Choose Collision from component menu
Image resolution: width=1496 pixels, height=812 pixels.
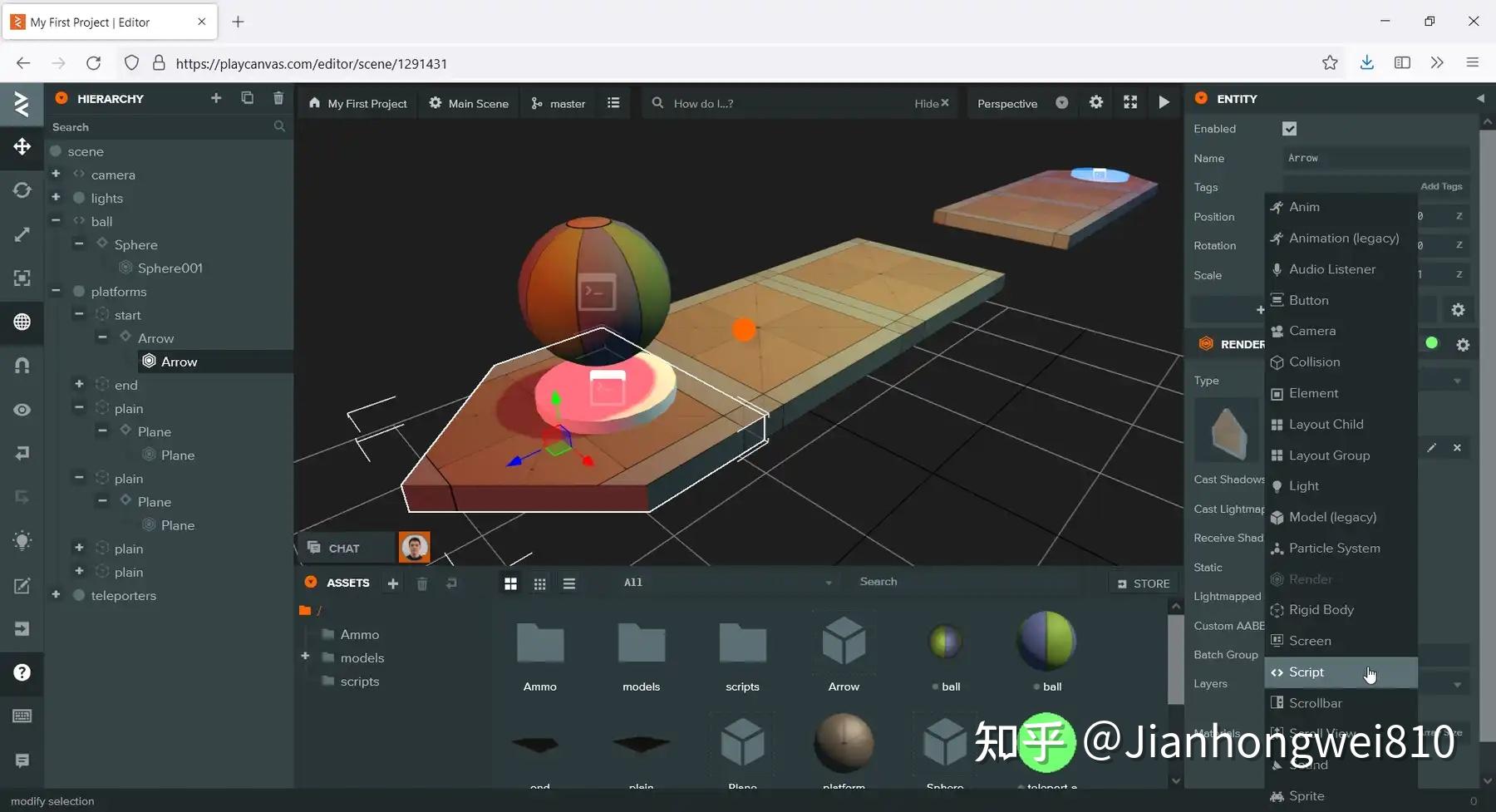(1341, 362)
